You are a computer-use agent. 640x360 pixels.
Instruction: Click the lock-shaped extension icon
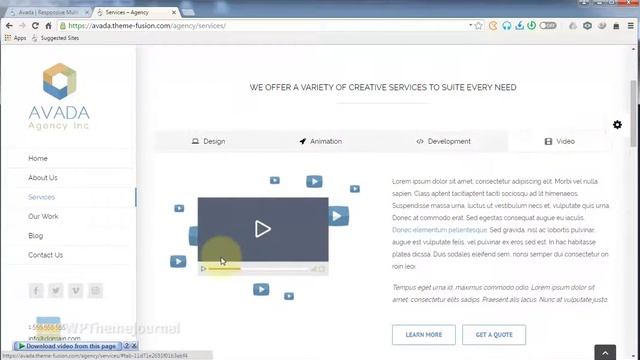point(616,26)
